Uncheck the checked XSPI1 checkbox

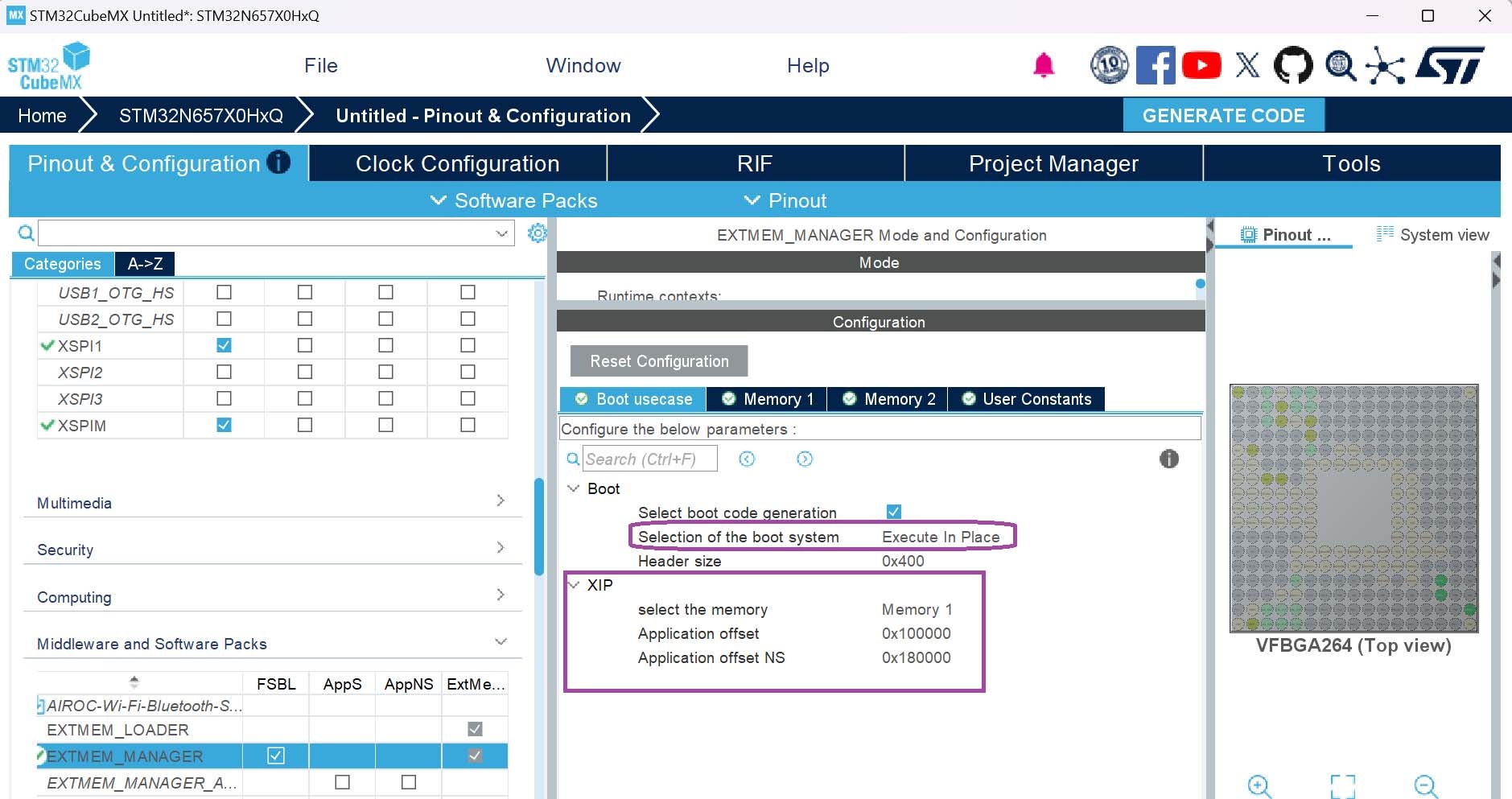coord(224,345)
